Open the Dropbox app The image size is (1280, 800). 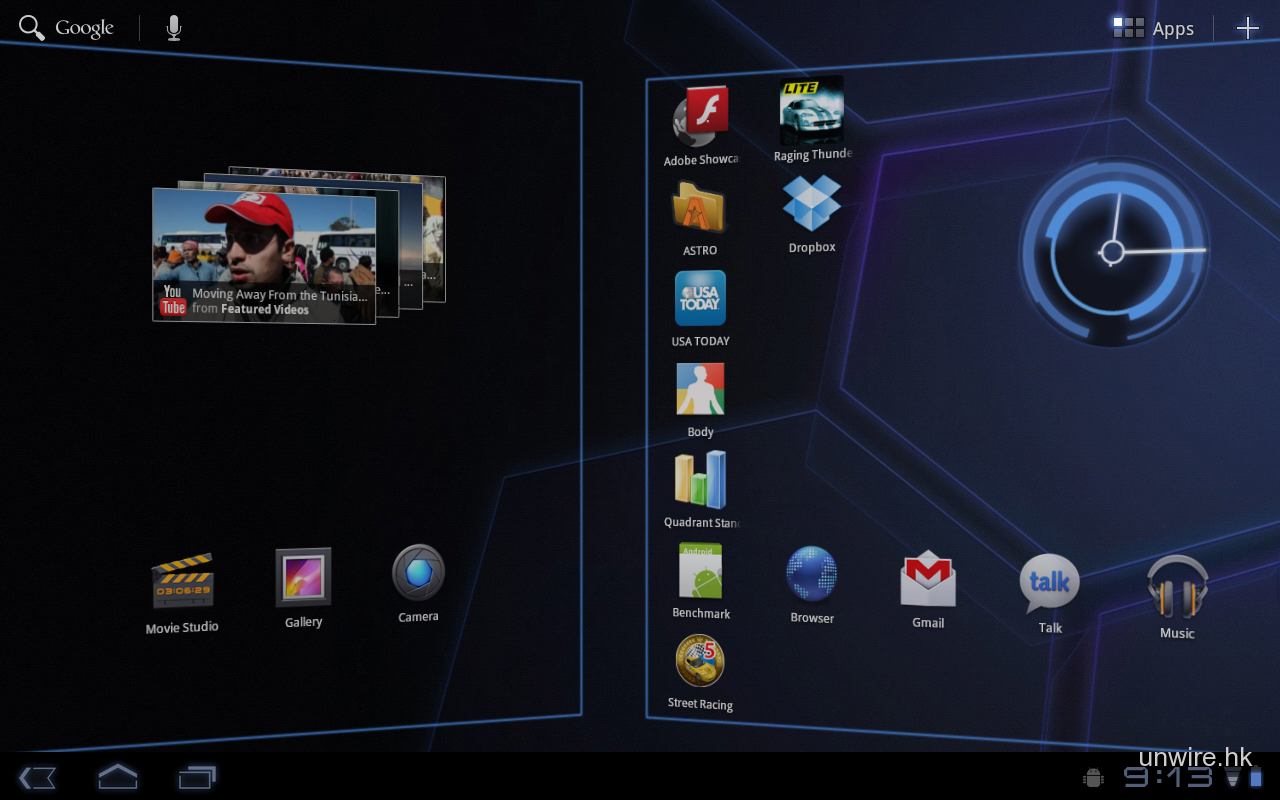coord(811,205)
